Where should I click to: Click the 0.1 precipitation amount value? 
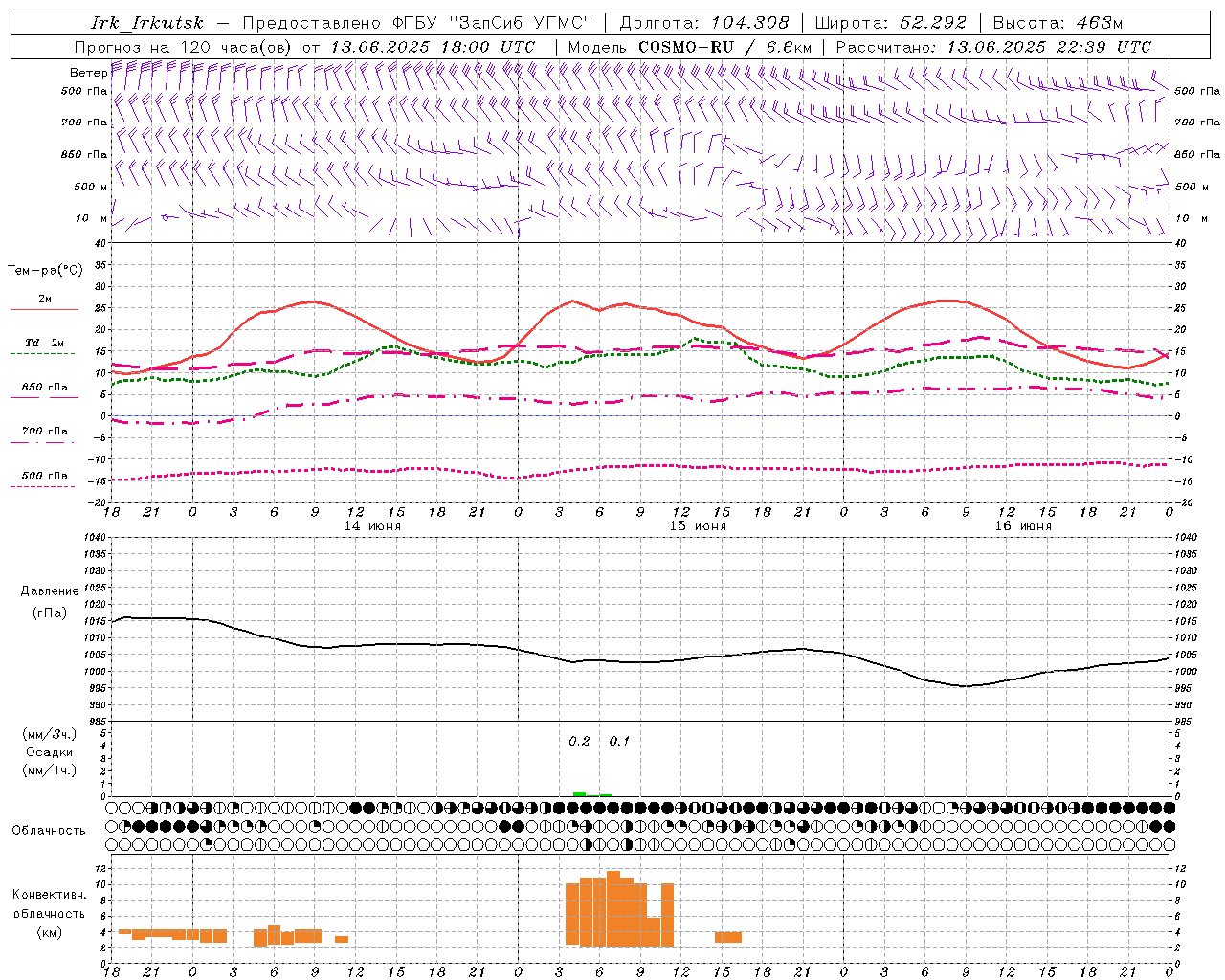(619, 741)
